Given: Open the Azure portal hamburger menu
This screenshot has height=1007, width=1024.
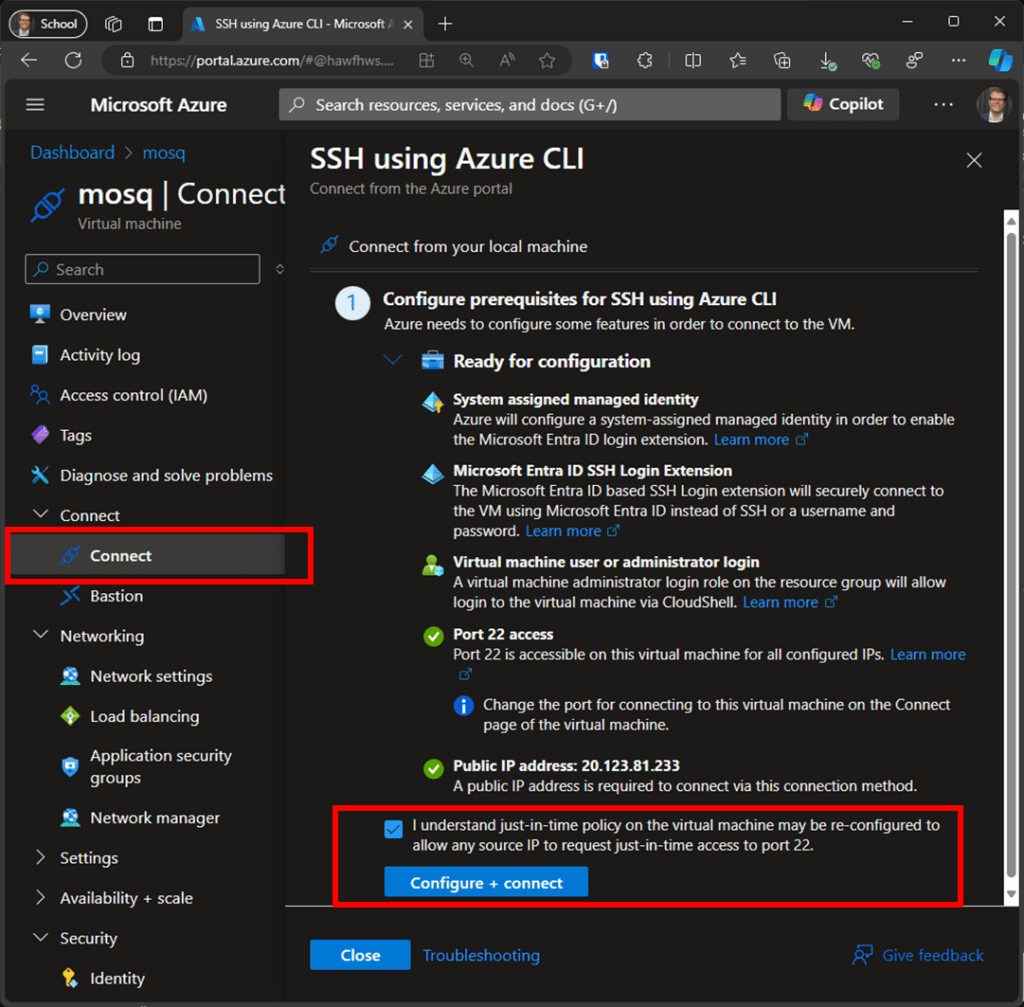Looking at the screenshot, I should [34, 104].
